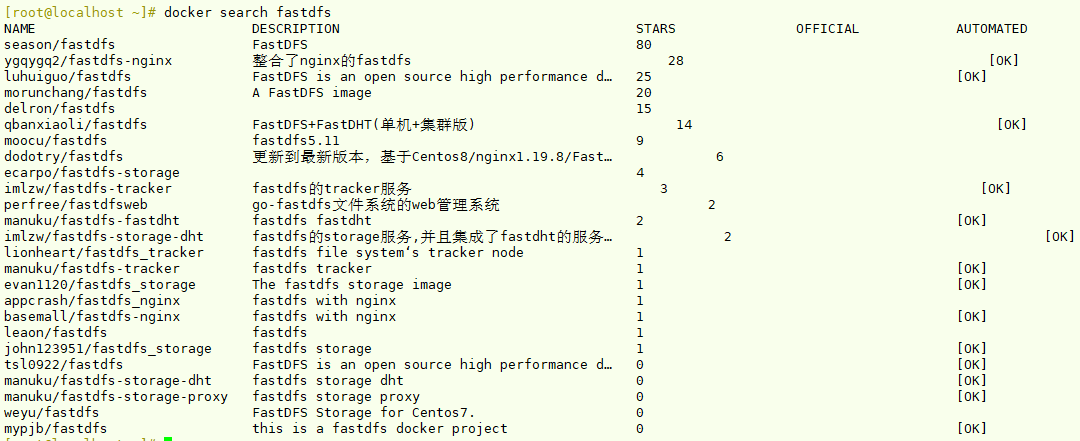Click the [OK] marker on the mypjb/fastdfs row
This screenshot has height=441, width=1080.
972,429
